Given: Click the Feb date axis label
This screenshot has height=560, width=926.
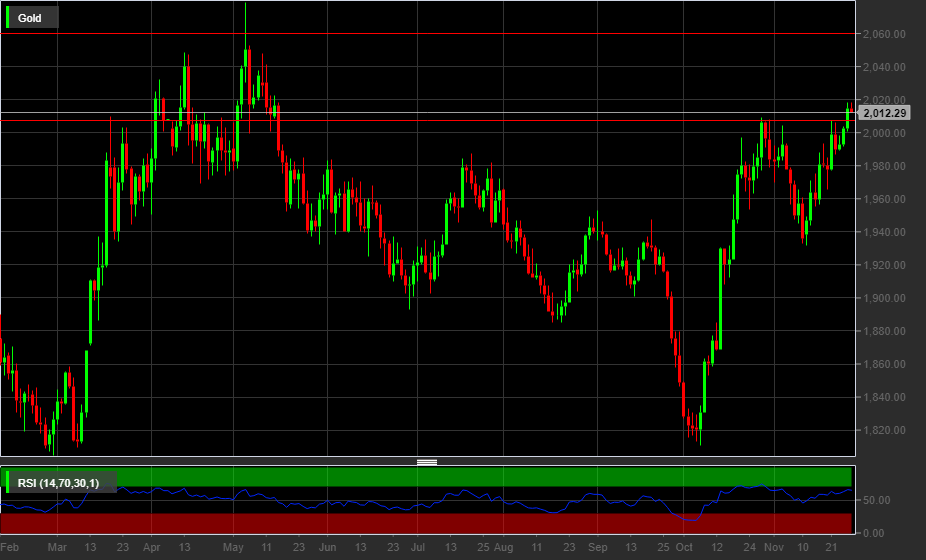Looking at the screenshot, I should pyautogui.click(x=9, y=548).
